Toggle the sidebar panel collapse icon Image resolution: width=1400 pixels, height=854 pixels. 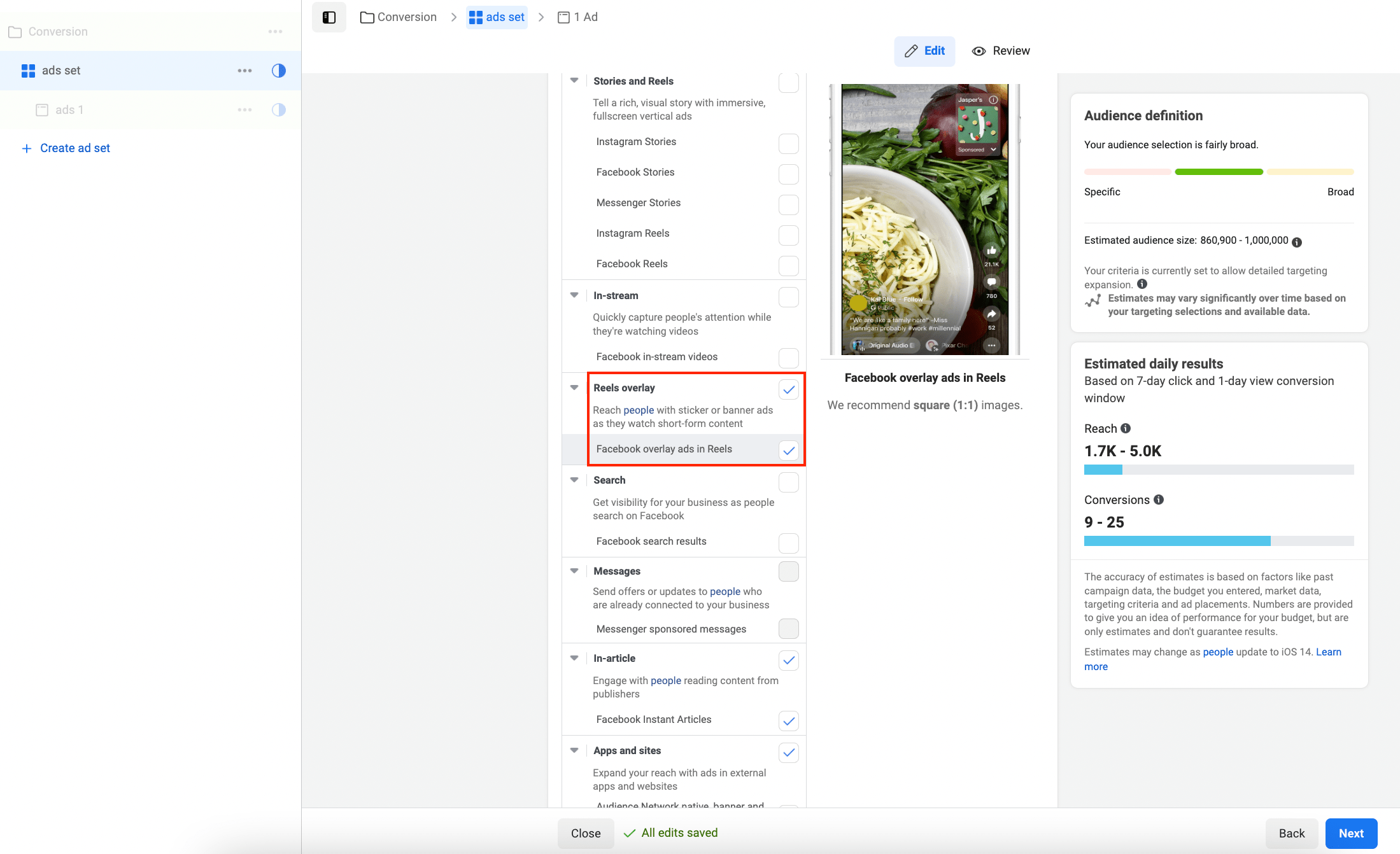[329, 17]
